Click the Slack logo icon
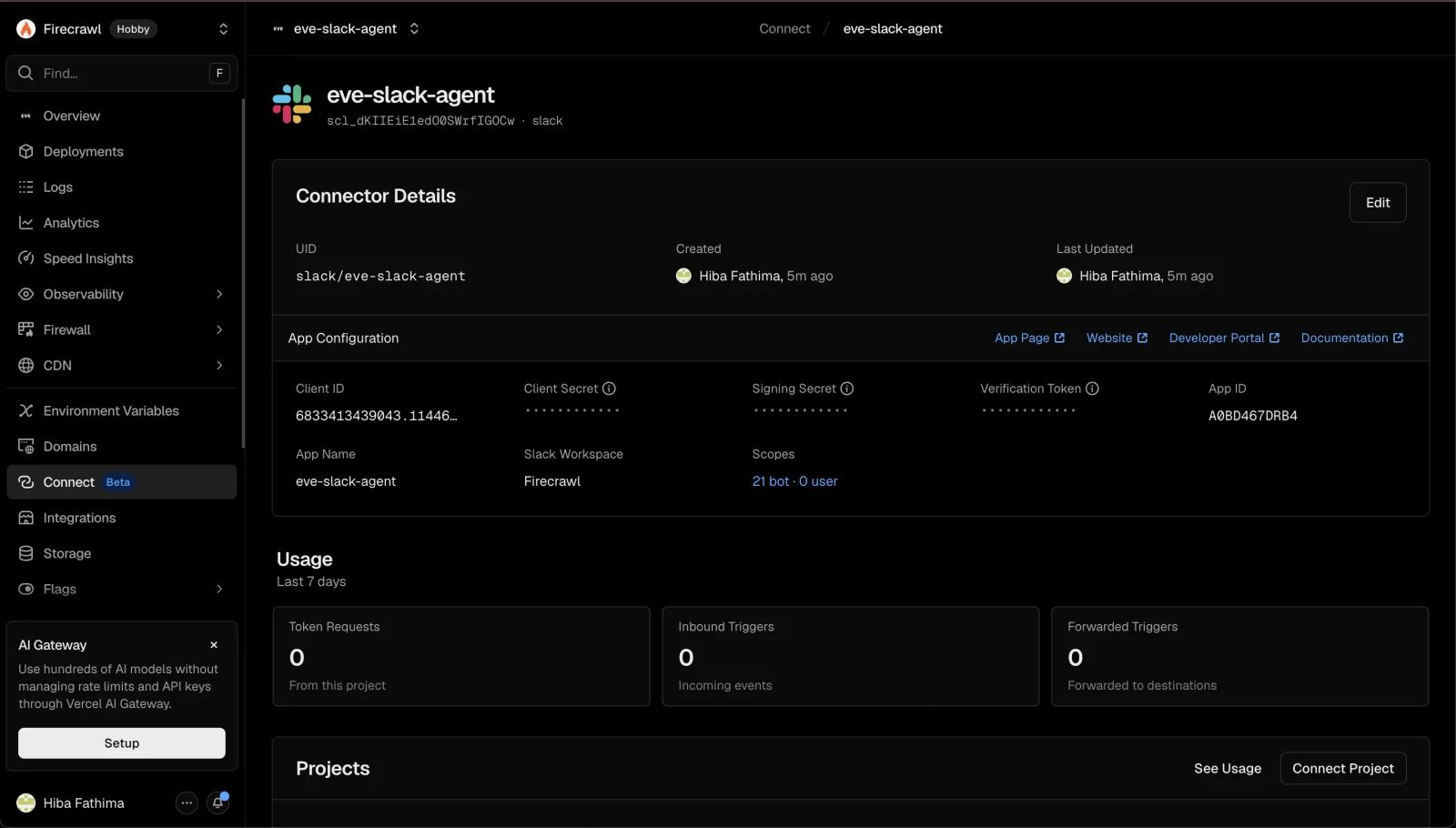This screenshot has width=1456, height=828. [292, 104]
